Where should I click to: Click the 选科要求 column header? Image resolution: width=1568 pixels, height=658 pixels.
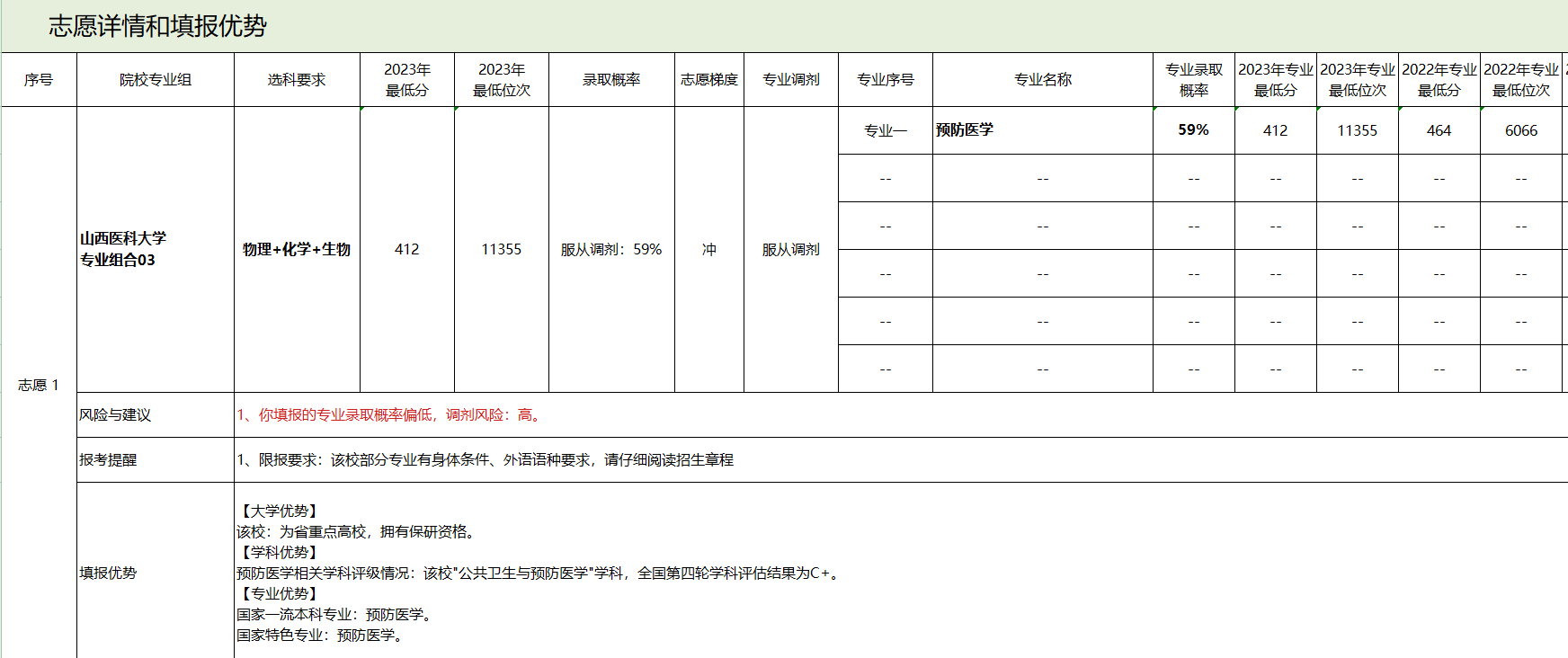click(x=297, y=80)
